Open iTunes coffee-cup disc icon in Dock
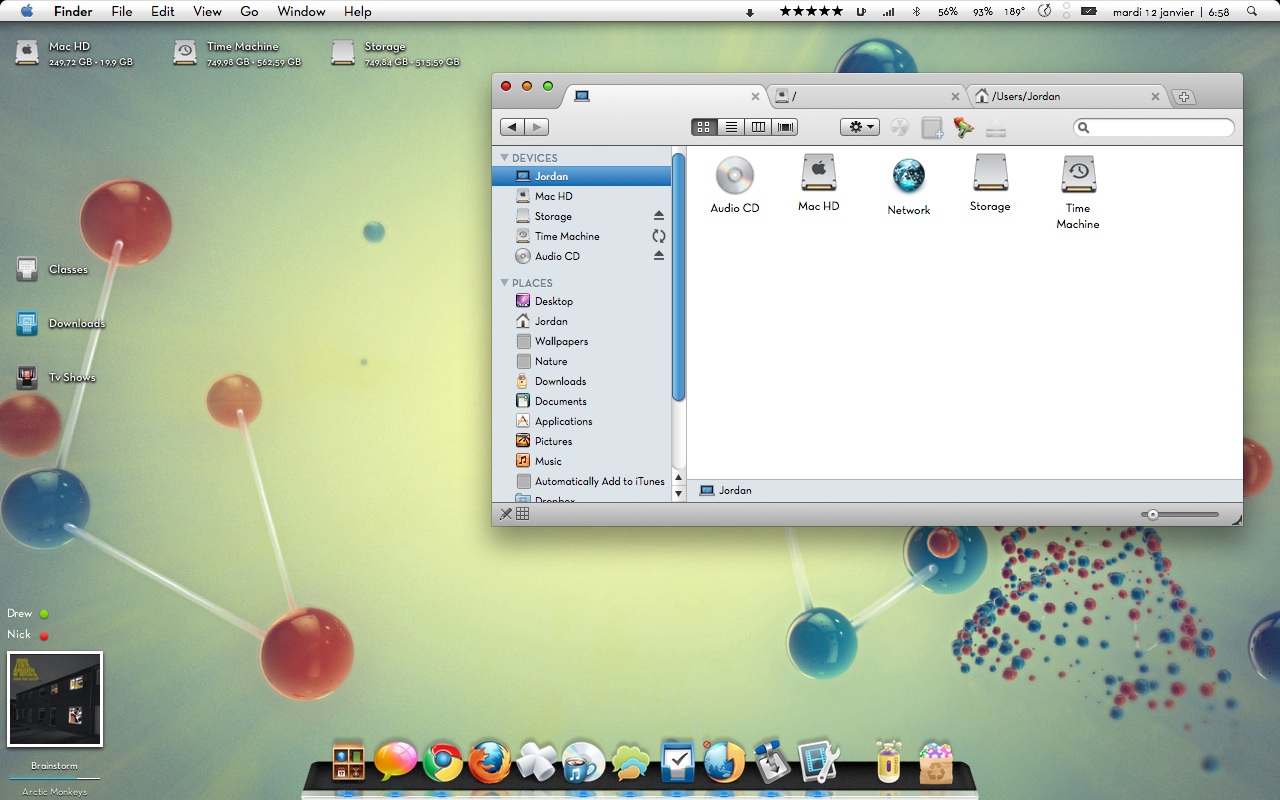Viewport: 1280px width, 800px height. coord(583,763)
